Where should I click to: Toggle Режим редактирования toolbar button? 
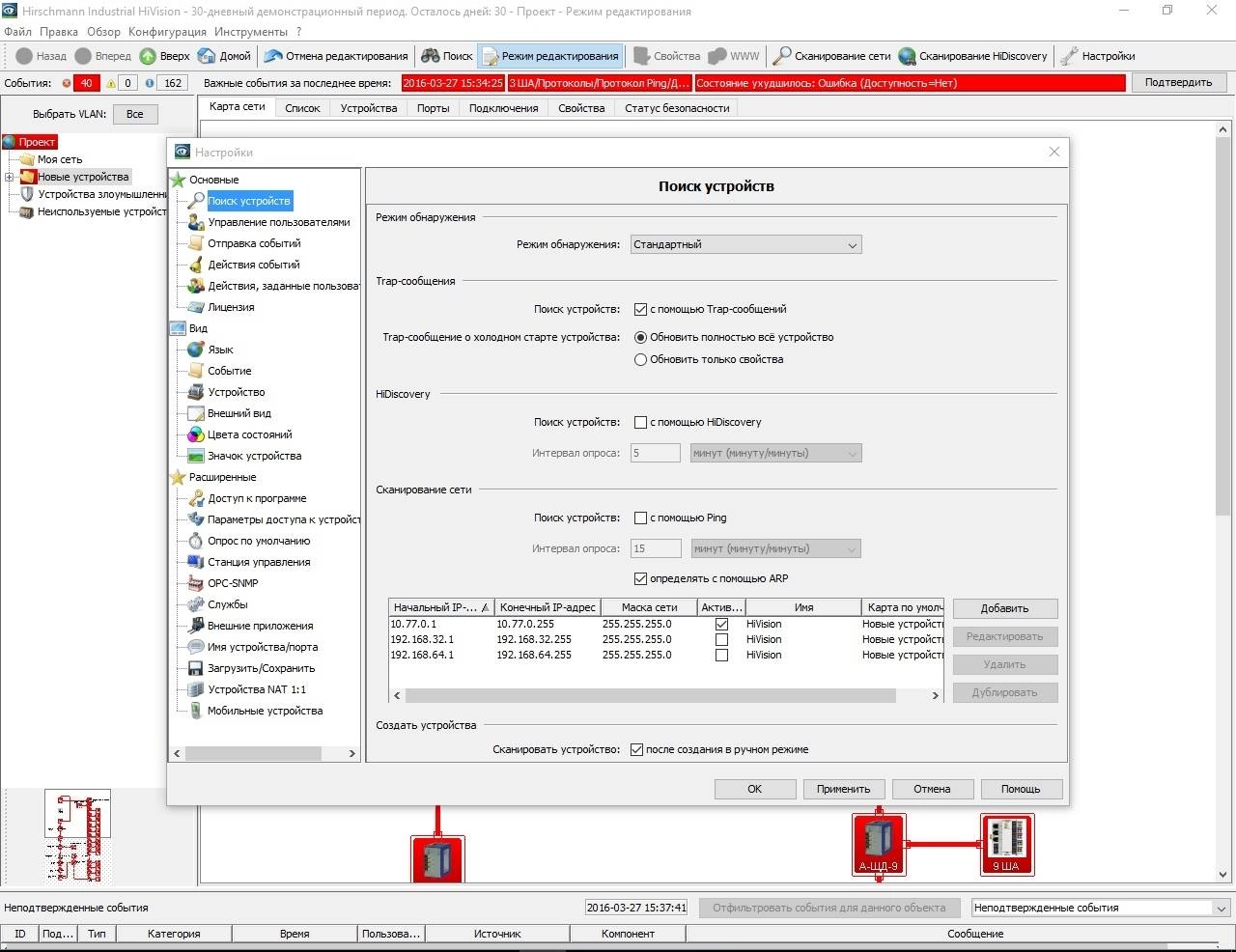click(549, 56)
